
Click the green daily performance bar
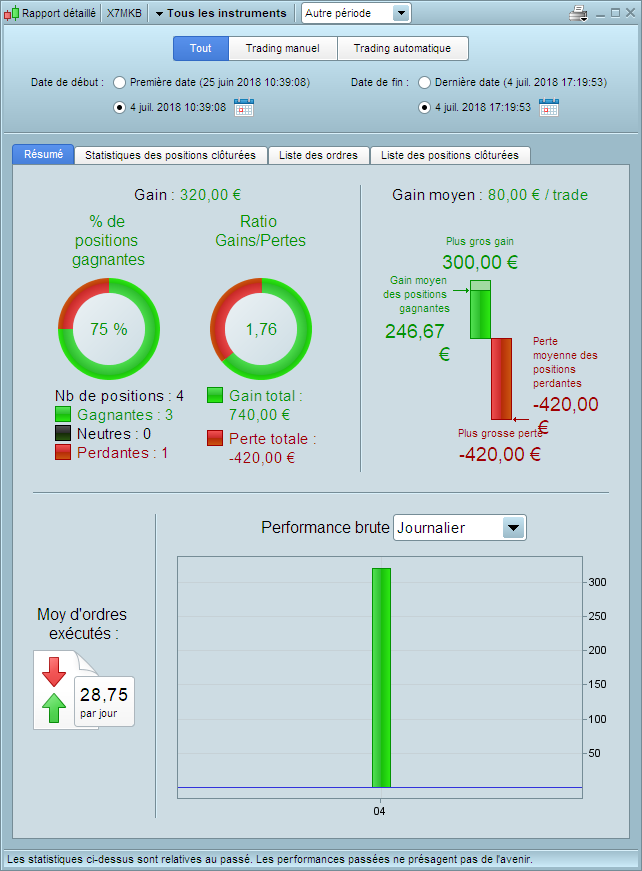click(381, 678)
